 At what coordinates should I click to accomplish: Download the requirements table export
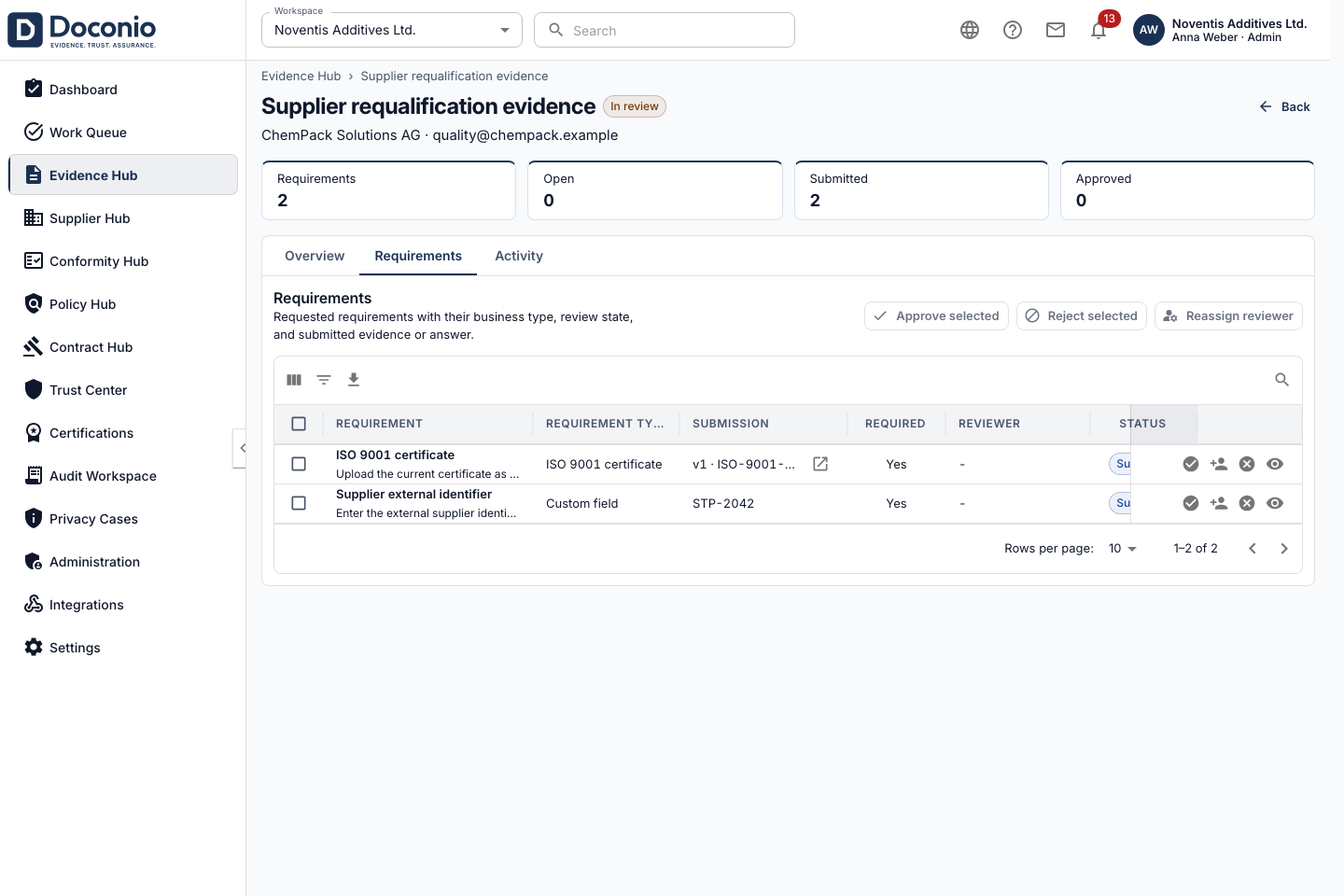354,380
